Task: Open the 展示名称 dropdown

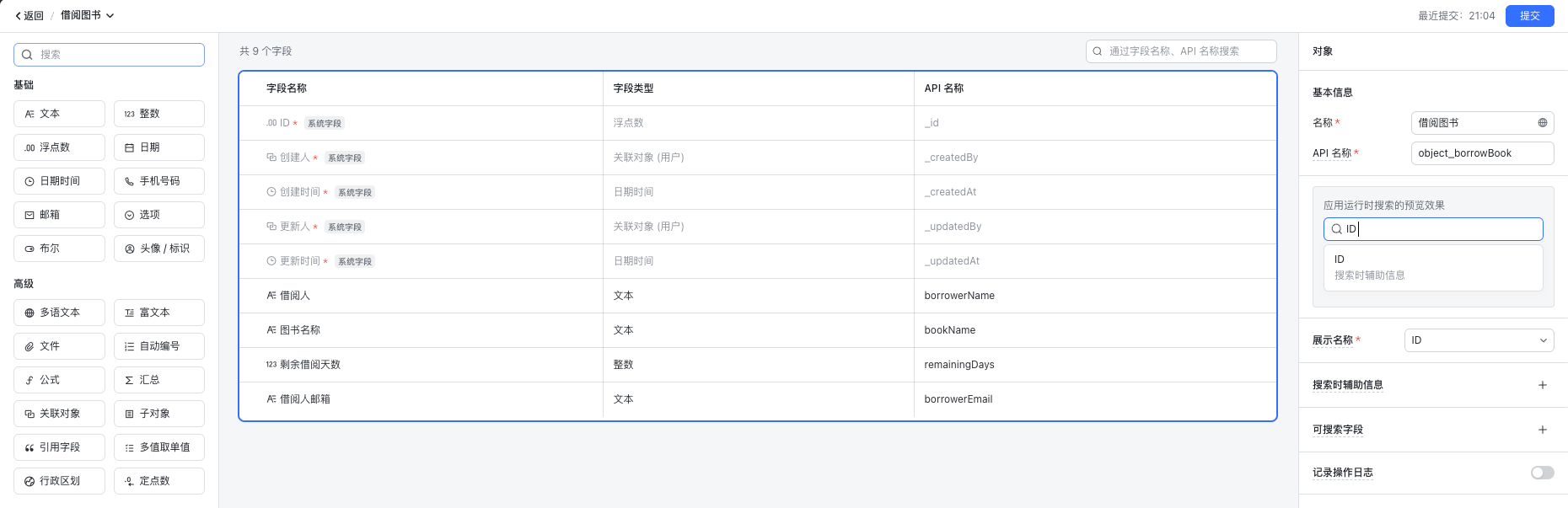Action: [x=1479, y=340]
